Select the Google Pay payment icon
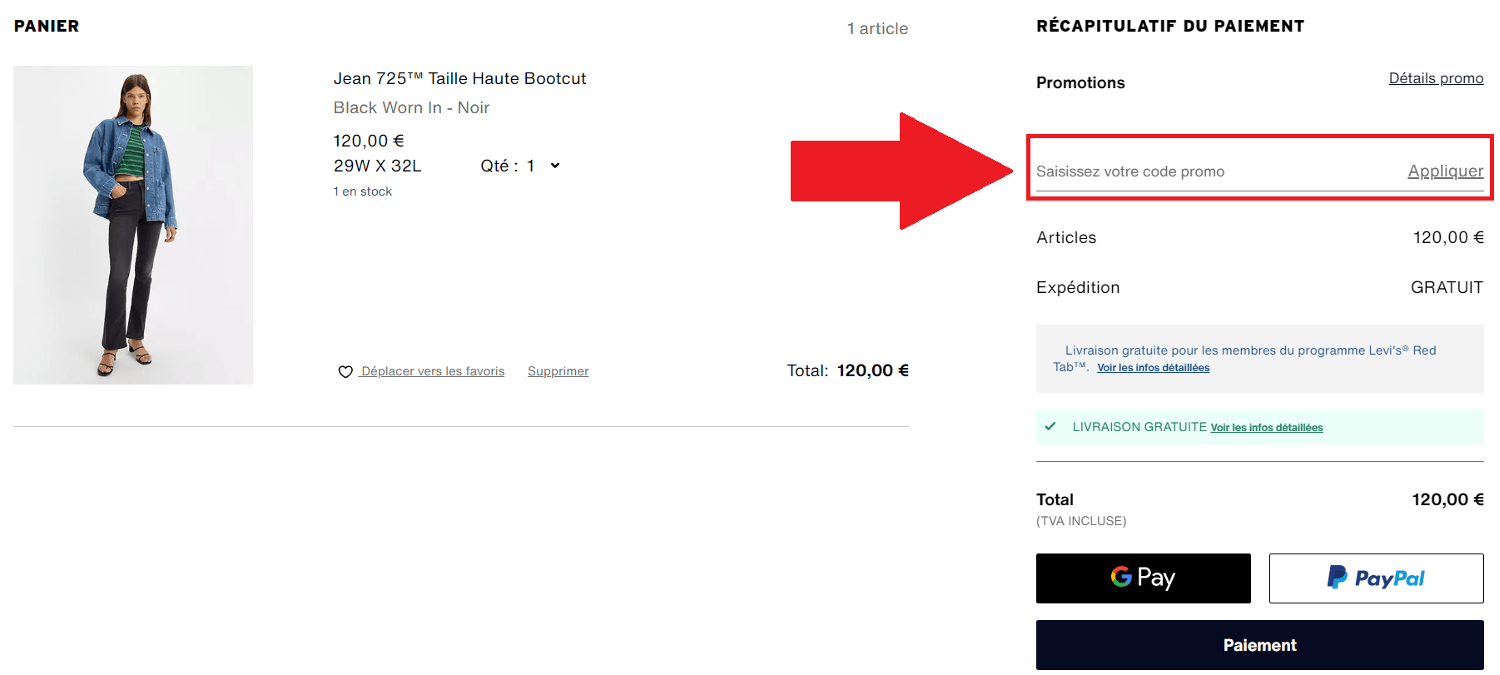Image resolution: width=1500 pixels, height=675 pixels. click(1143, 578)
